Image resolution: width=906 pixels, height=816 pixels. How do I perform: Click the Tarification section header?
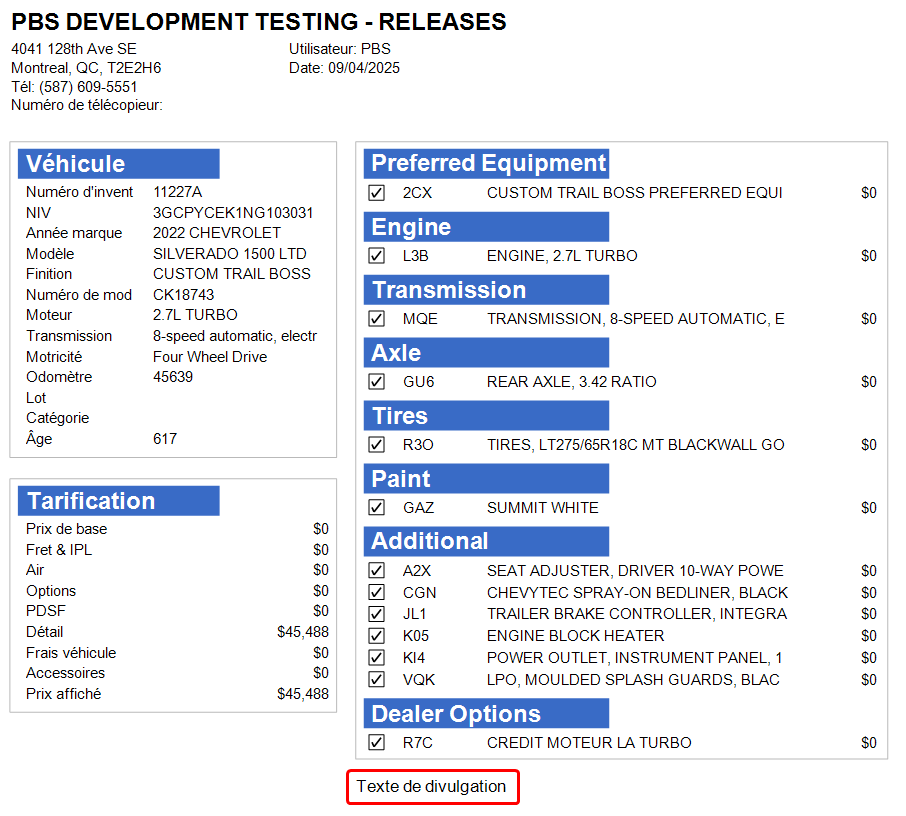coord(119,501)
